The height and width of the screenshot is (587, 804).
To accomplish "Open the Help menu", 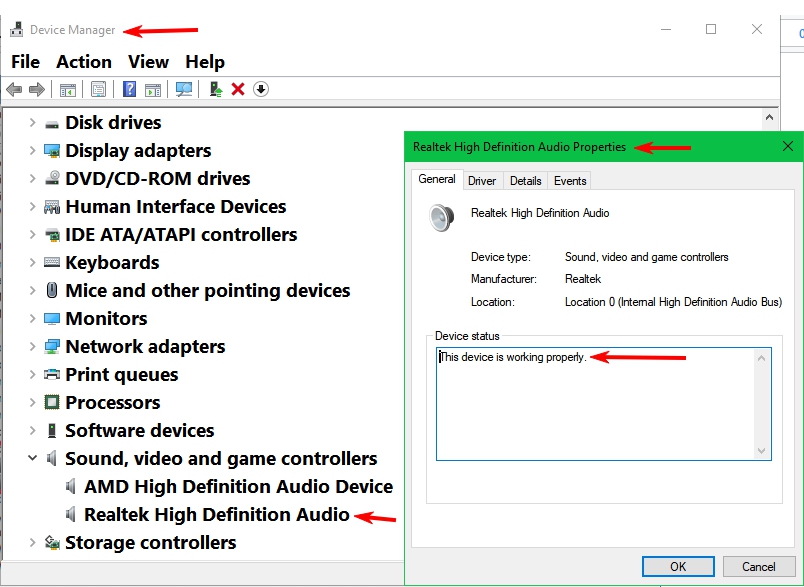I will pyautogui.click(x=205, y=62).
